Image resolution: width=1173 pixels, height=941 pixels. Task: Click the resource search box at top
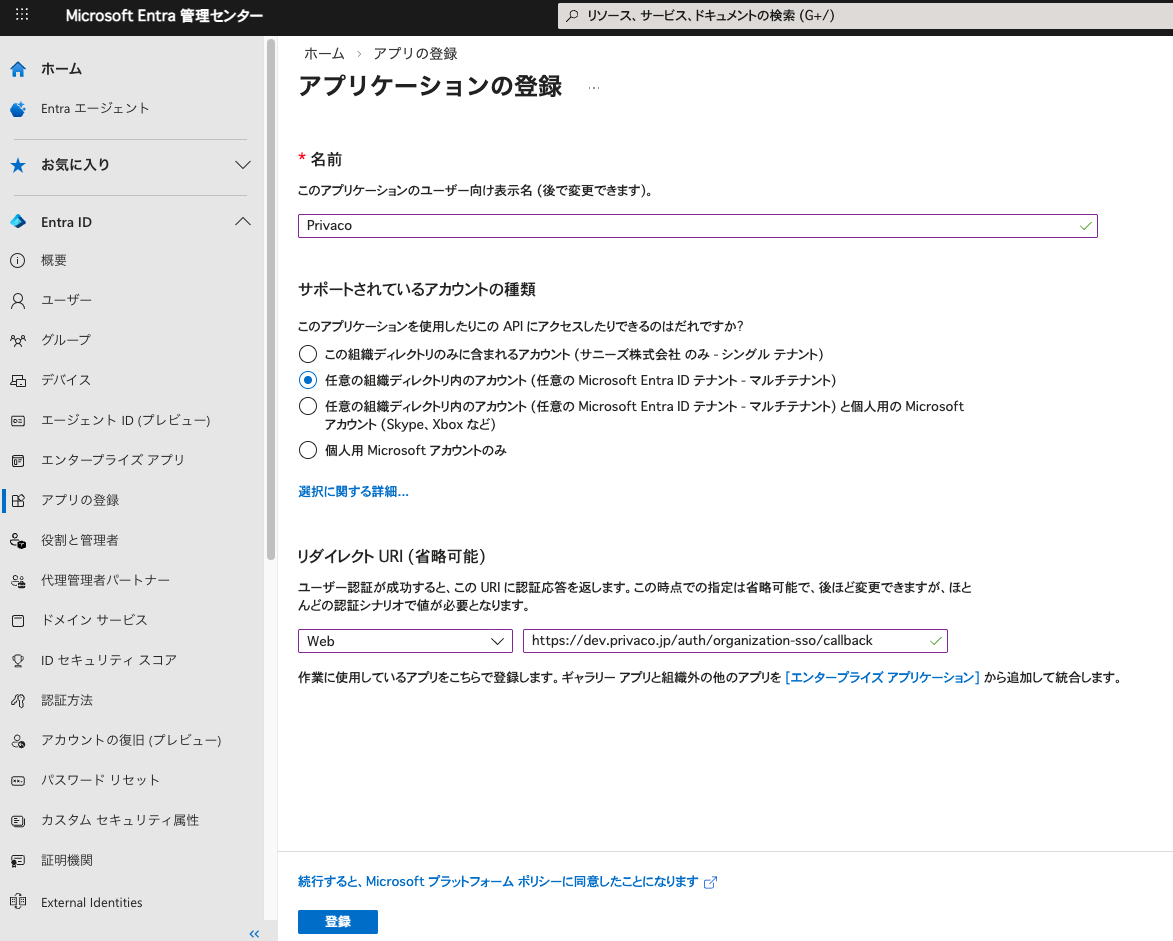[866, 16]
